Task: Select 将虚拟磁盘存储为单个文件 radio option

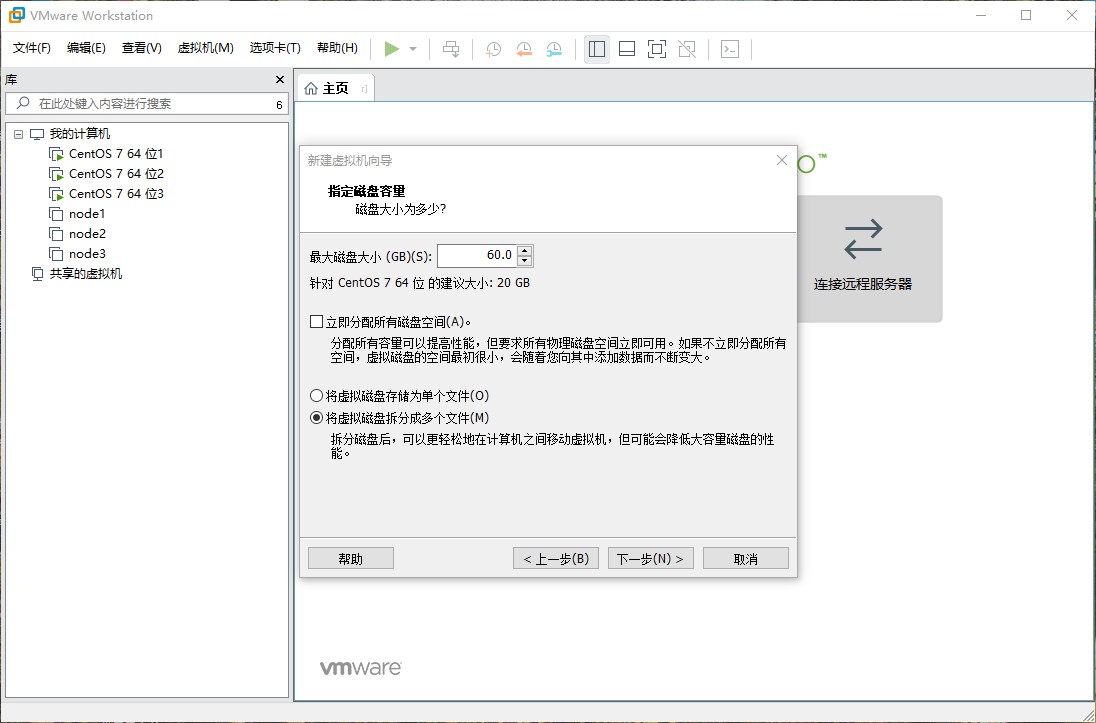Action: click(316, 396)
